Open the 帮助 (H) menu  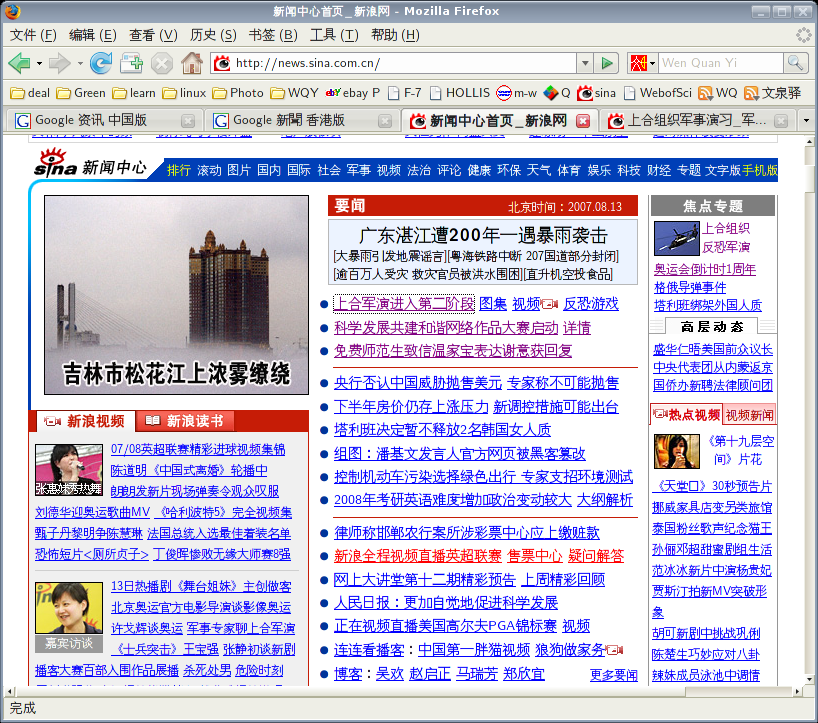(395, 35)
